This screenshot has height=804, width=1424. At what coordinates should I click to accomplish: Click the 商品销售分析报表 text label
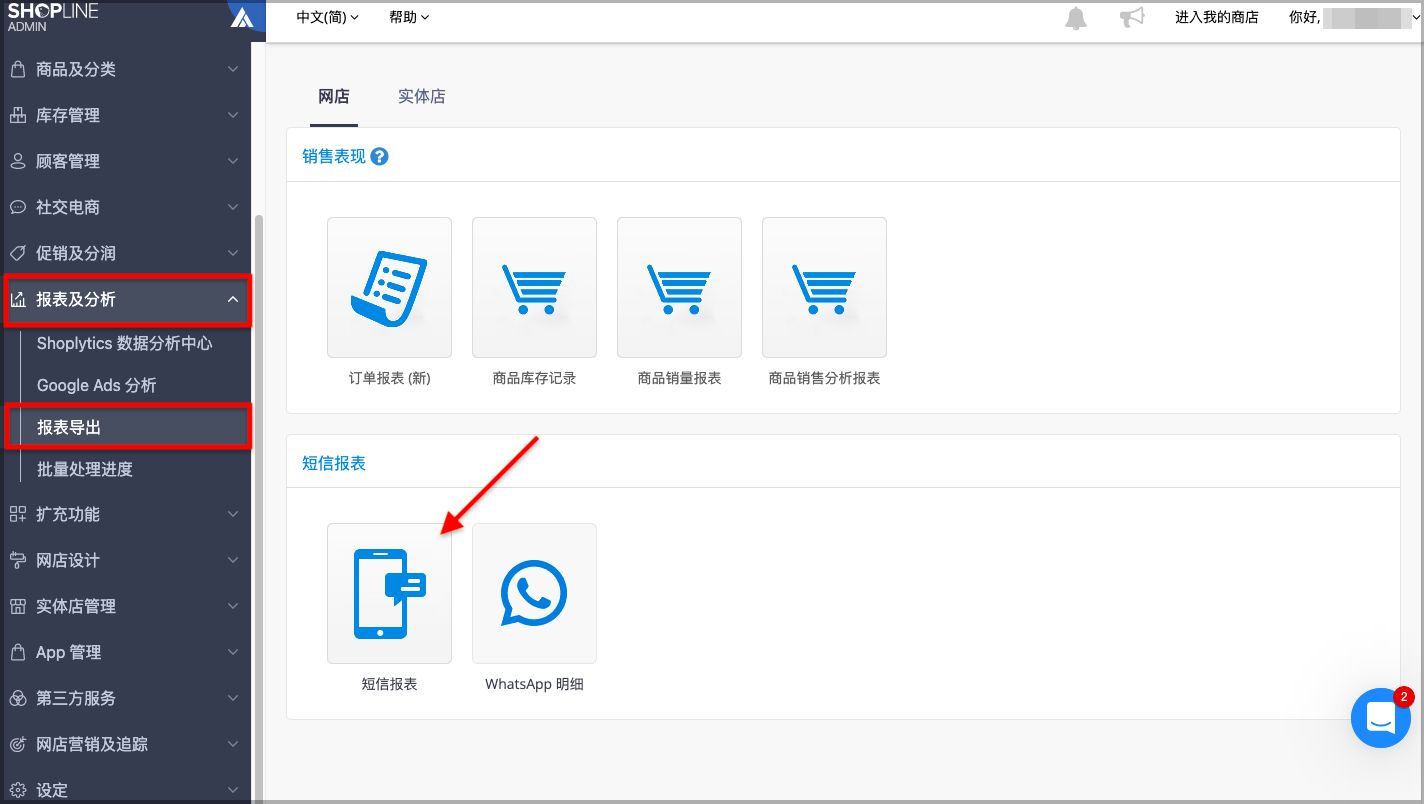coord(824,378)
